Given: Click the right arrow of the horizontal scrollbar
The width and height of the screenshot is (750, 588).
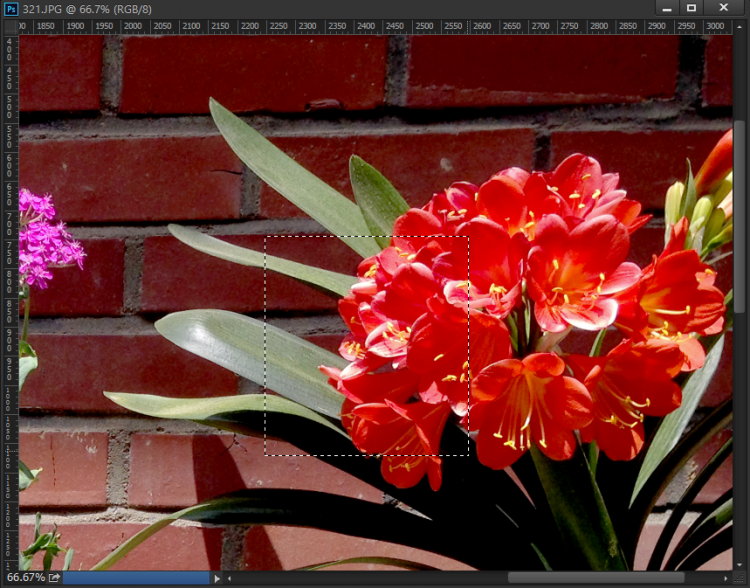Looking at the screenshot, I should [x=725, y=578].
